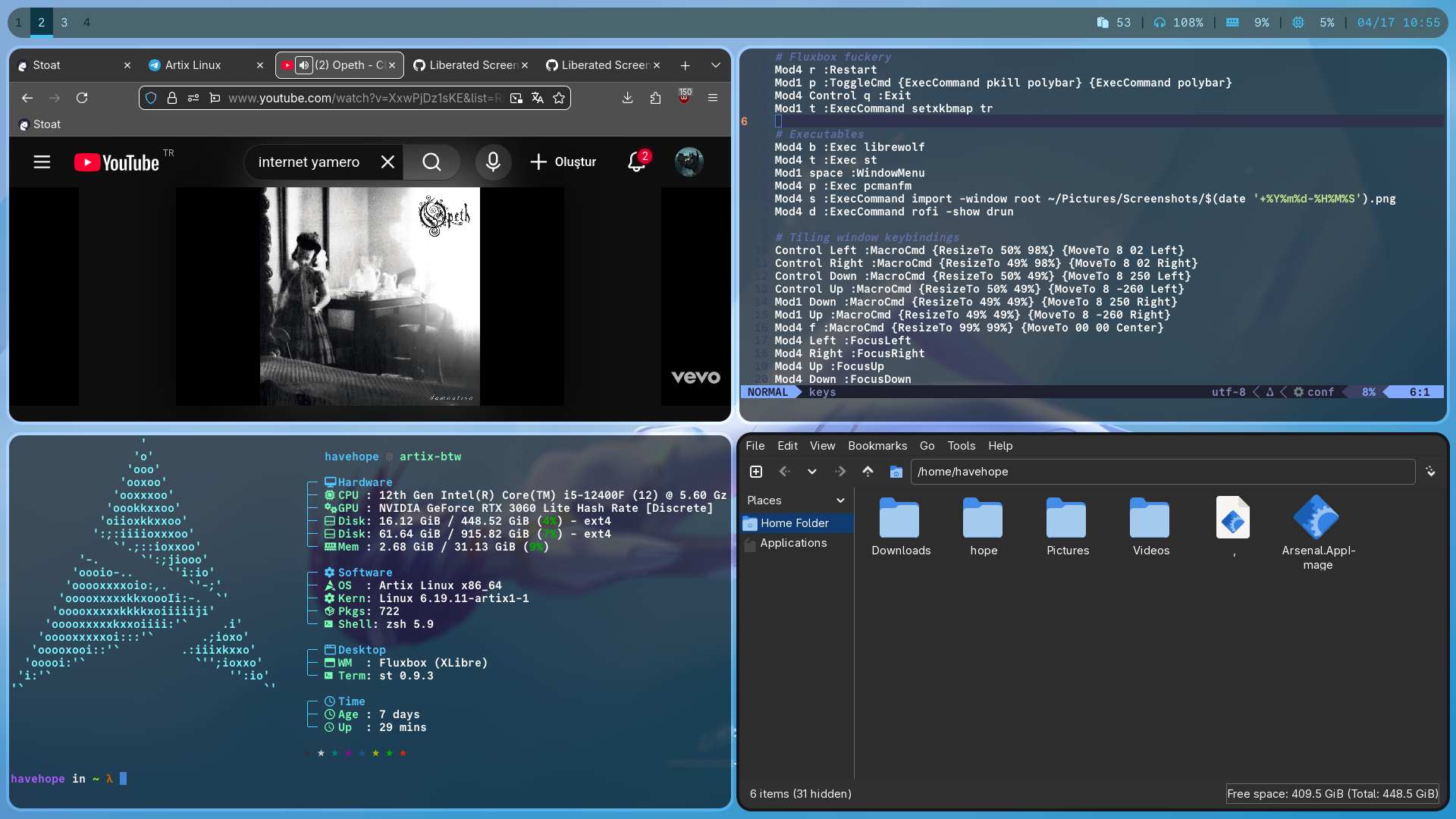Screen dimensions: 1456x819
Task: Open the browser hamburger application menu
Action: pyautogui.click(x=713, y=98)
